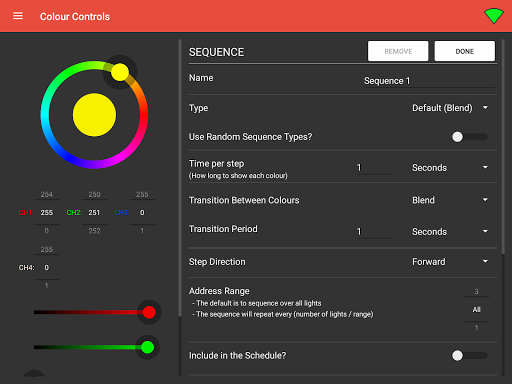Image resolution: width=512 pixels, height=384 pixels.
Task: Click the REMOVE button
Action: [x=398, y=51]
